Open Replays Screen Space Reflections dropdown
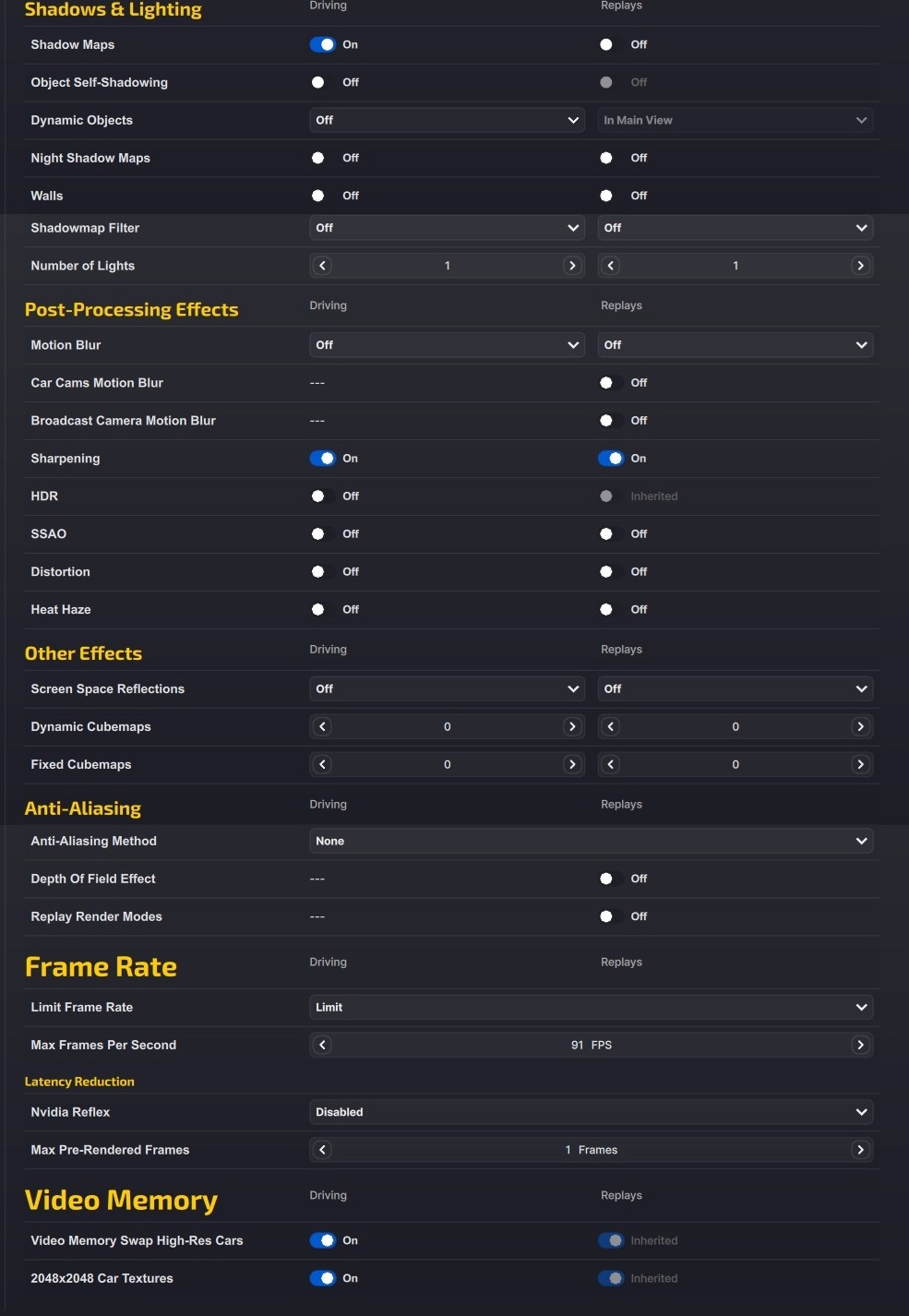The image size is (909, 1316). [735, 689]
